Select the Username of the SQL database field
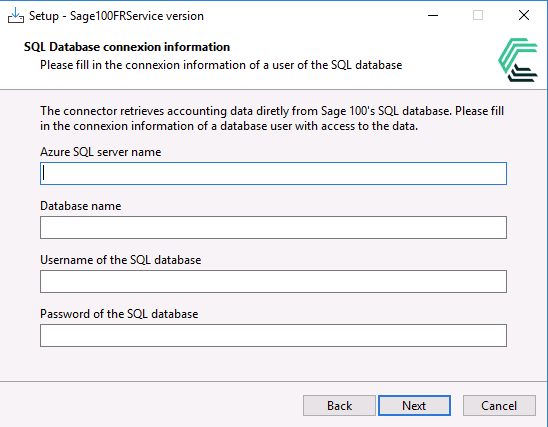Screen dimensions: 548x427 click(x=273, y=281)
